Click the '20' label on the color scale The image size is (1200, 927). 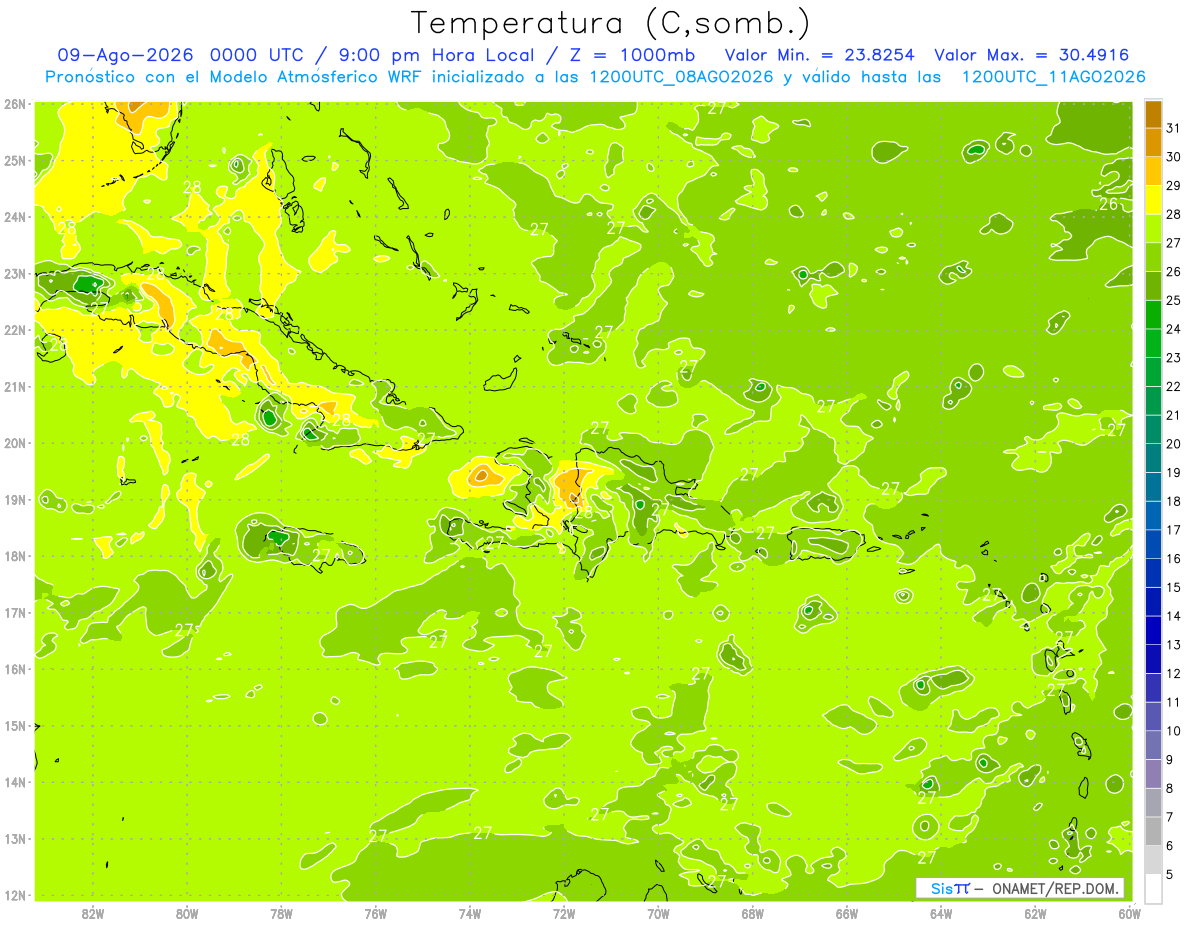click(1174, 443)
